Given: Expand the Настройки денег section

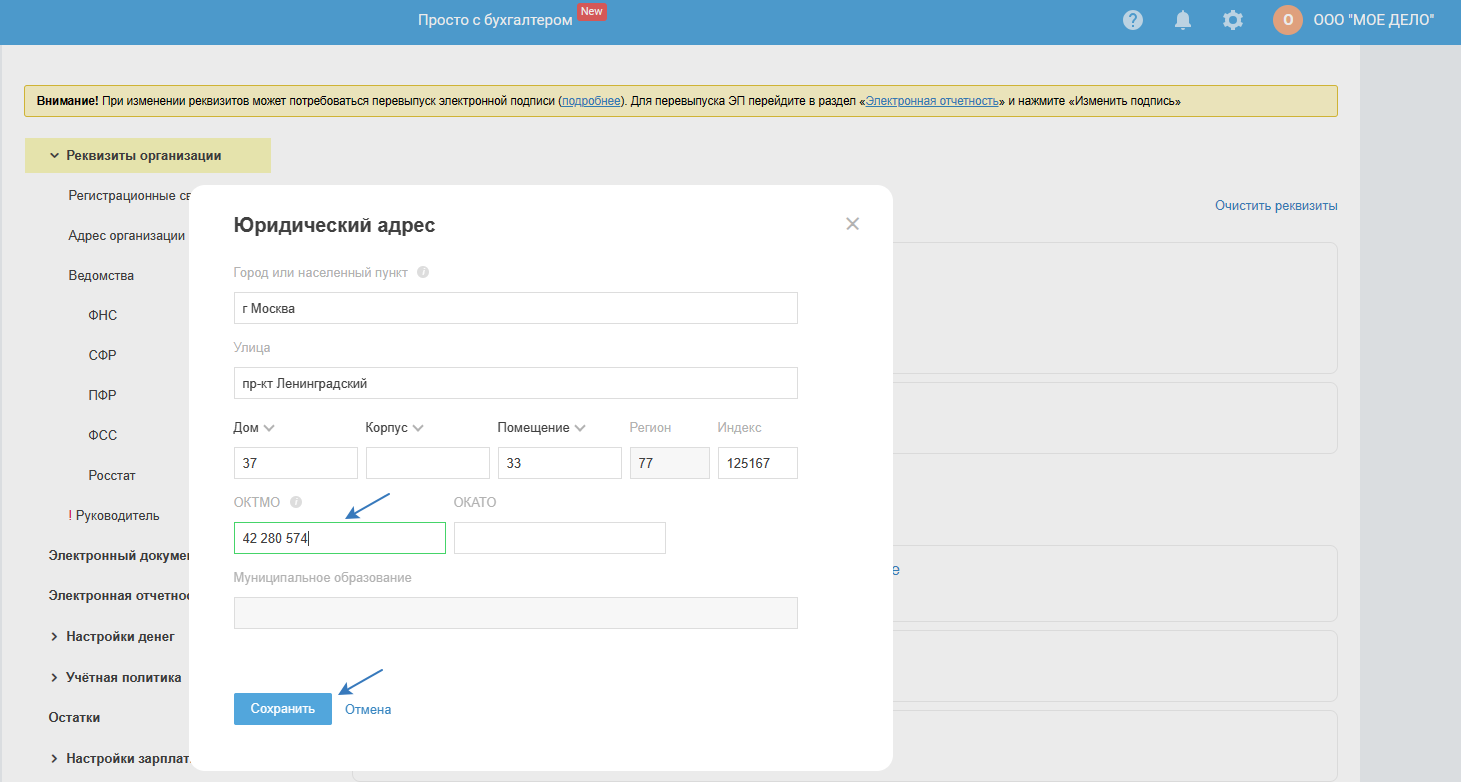Looking at the screenshot, I should tap(112, 636).
